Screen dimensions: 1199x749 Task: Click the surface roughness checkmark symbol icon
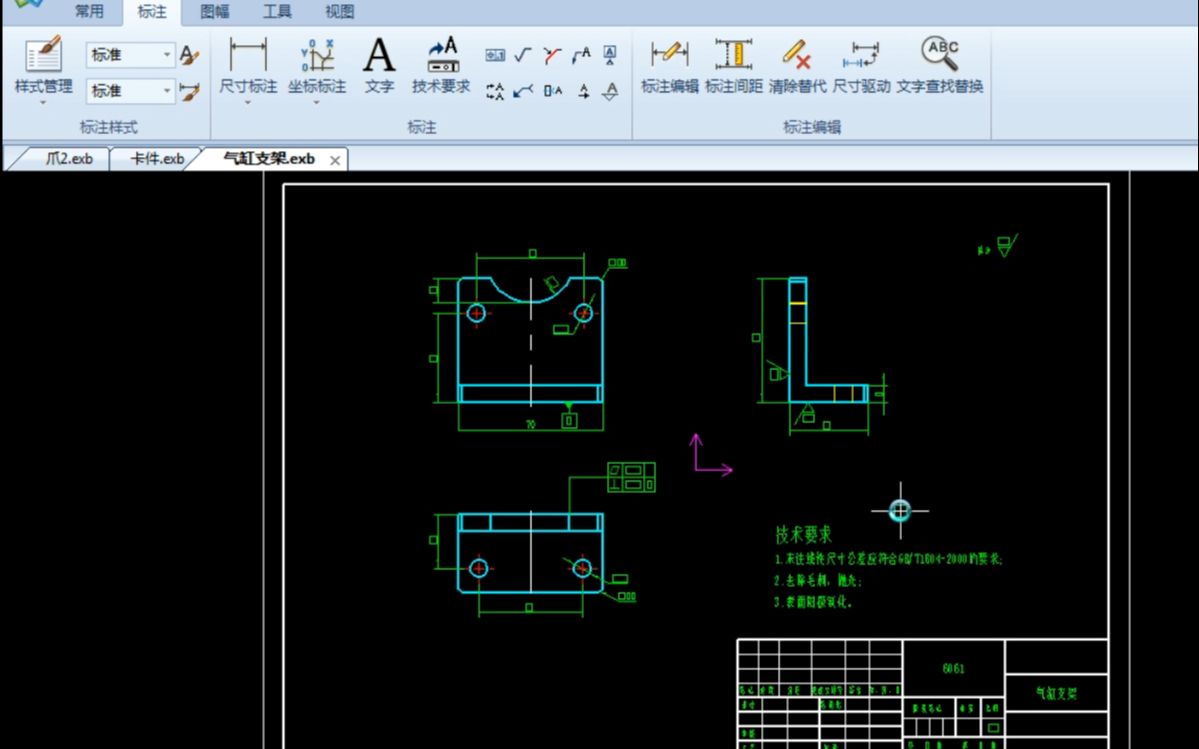523,55
